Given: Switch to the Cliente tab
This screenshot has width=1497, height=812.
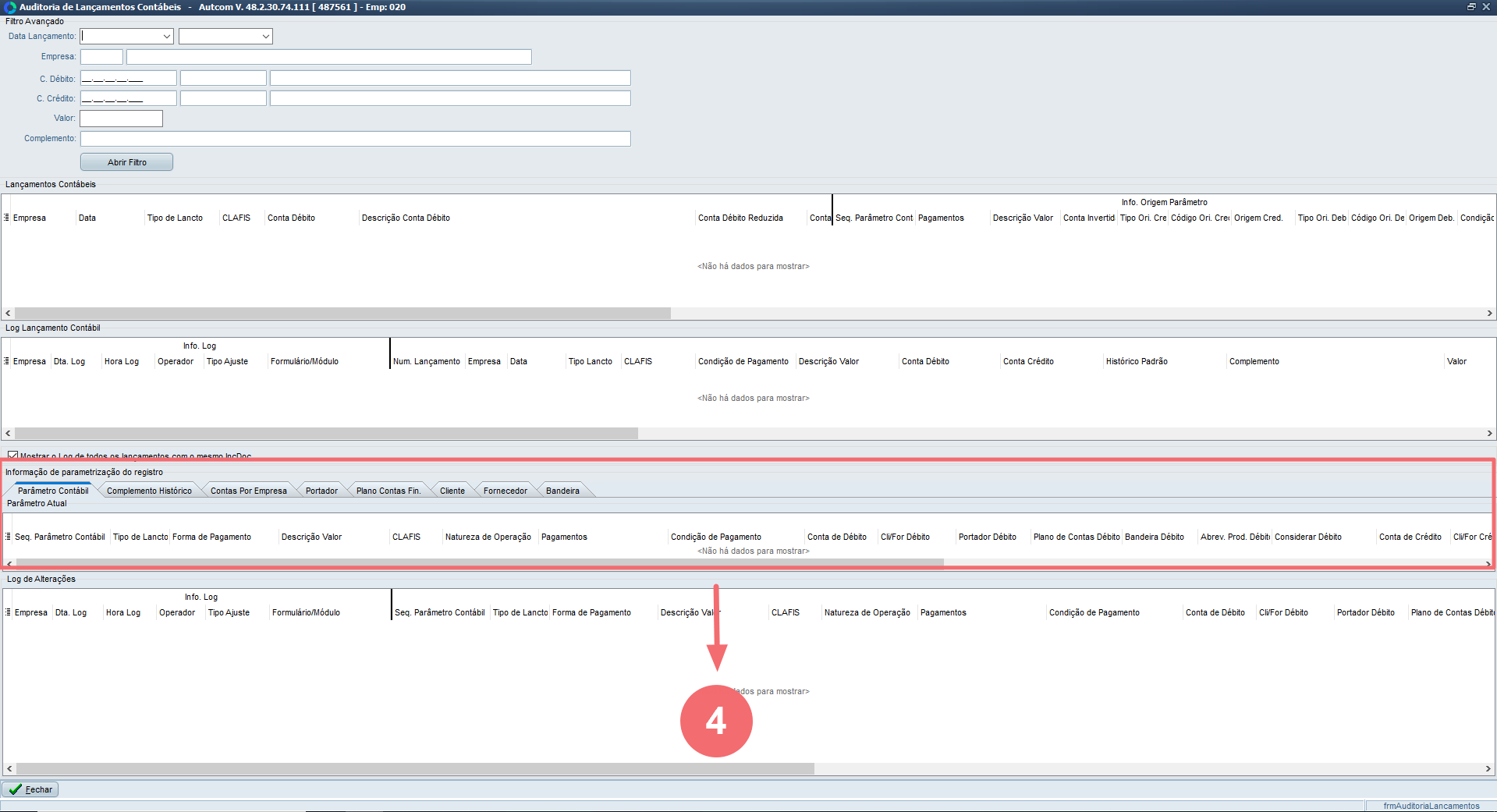Looking at the screenshot, I should click(452, 491).
